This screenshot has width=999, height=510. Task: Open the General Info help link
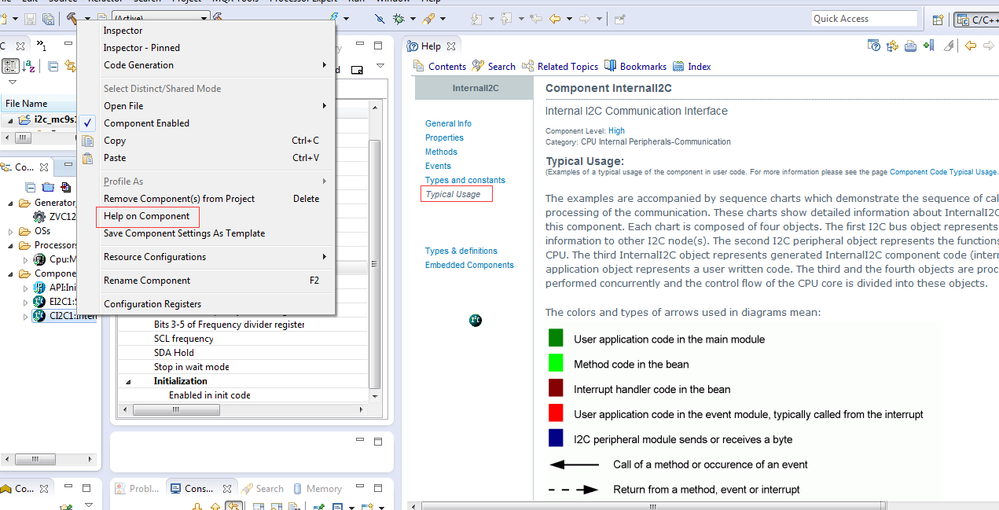point(449,124)
